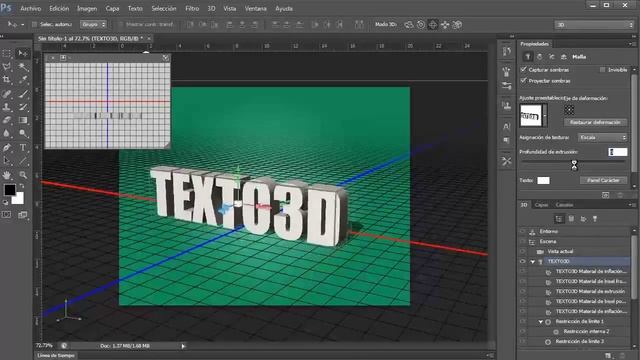
Task: Open the Texto color swatch
Action: click(543, 180)
